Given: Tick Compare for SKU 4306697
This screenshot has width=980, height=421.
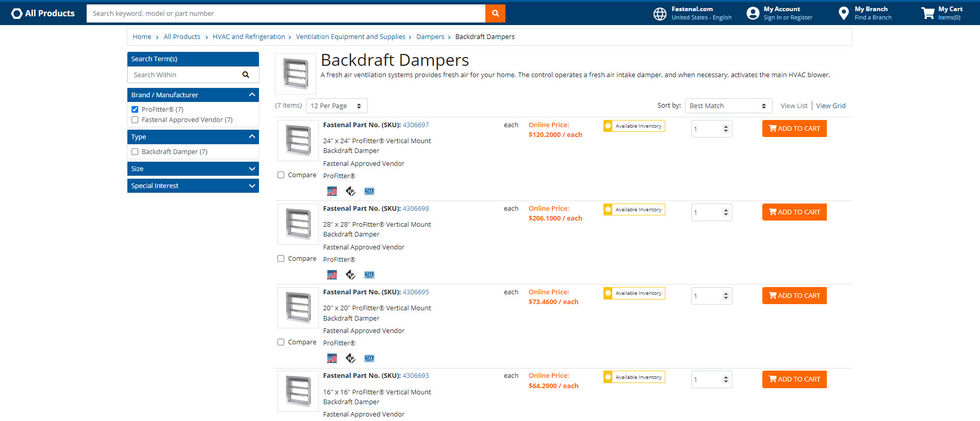Looking at the screenshot, I should tap(281, 175).
